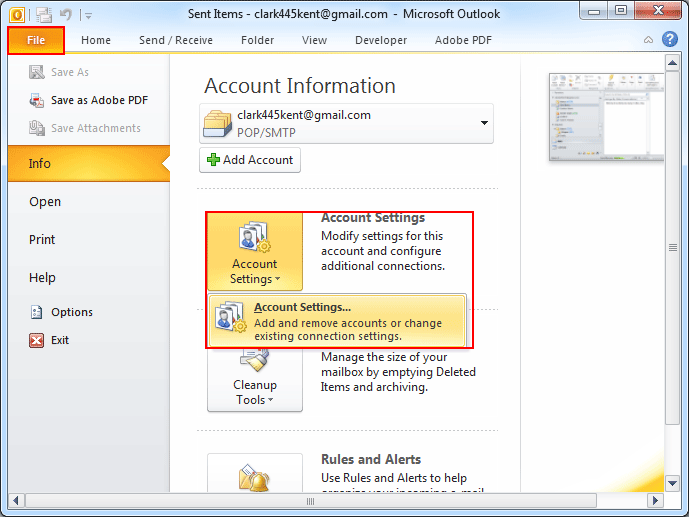This screenshot has height=517, width=689.
Task: Click the account folder icon beside POP/SMTP
Action: click(x=217, y=124)
